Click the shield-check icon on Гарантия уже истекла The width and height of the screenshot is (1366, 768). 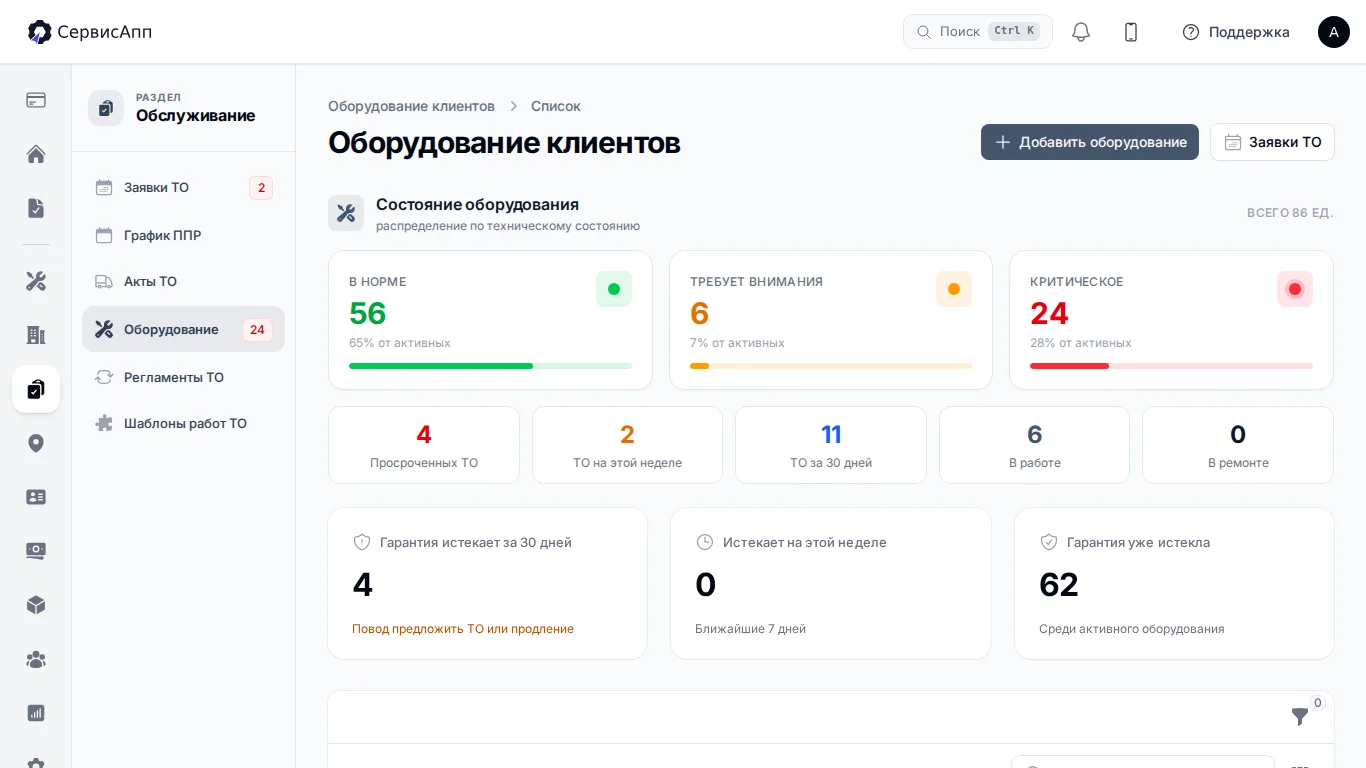[1049, 542]
